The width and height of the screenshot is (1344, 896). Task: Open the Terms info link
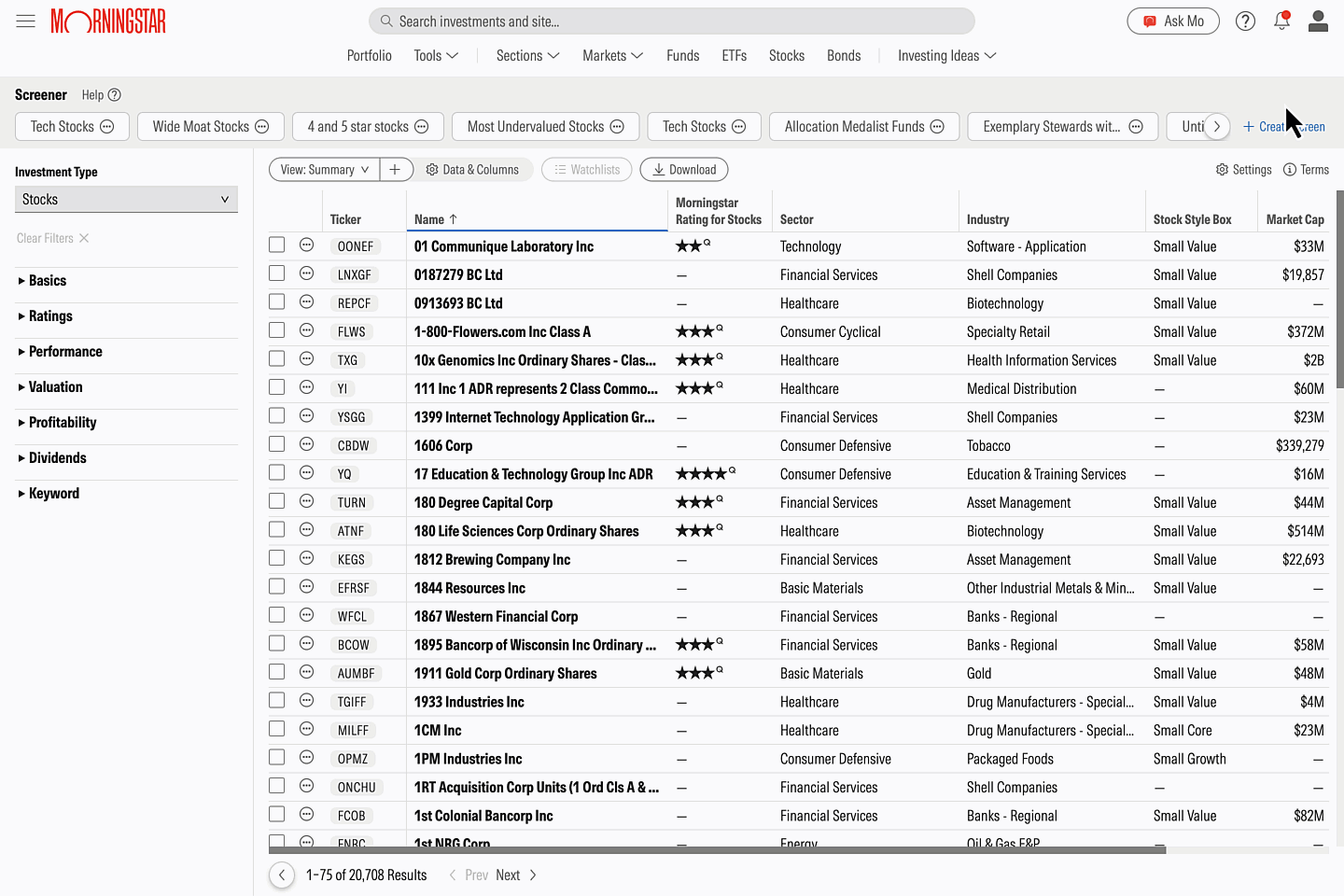(x=1306, y=170)
